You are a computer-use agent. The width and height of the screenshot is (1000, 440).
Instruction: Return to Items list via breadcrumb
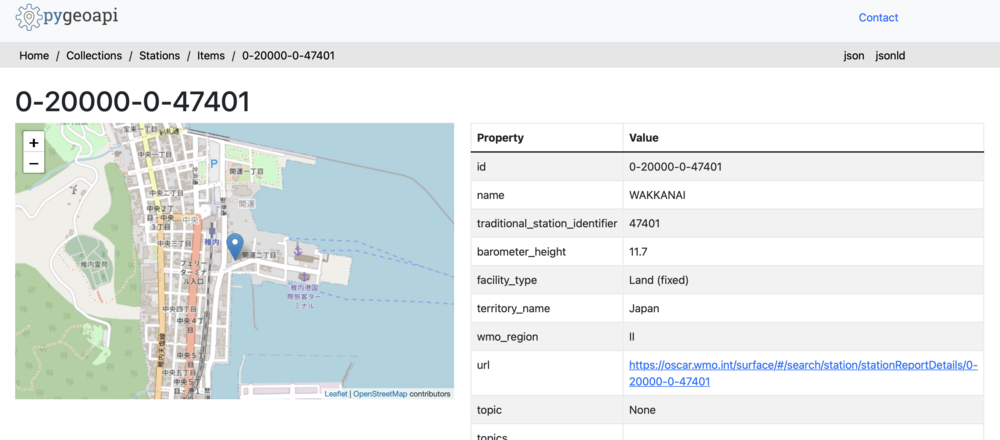210,56
